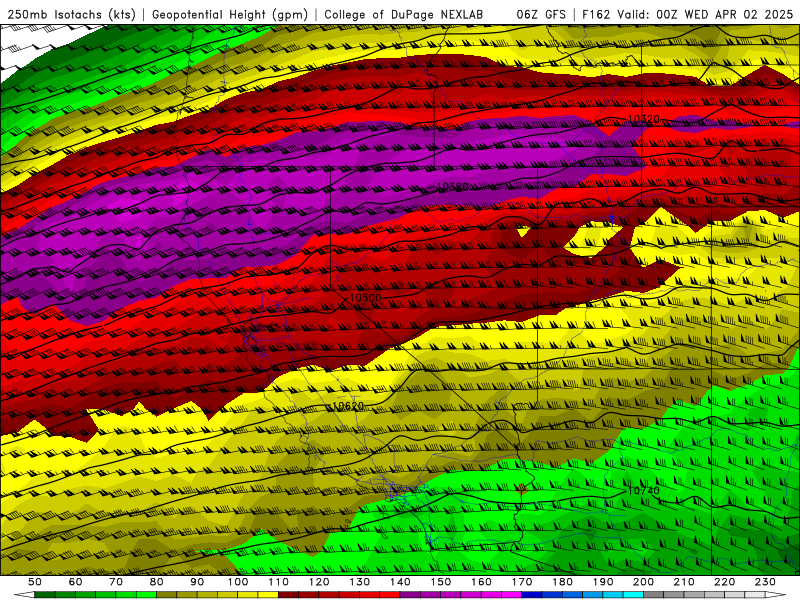Click the 'College of DuPage NEXLAB' label
The image size is (800, 600).
[x=404, y=15]
